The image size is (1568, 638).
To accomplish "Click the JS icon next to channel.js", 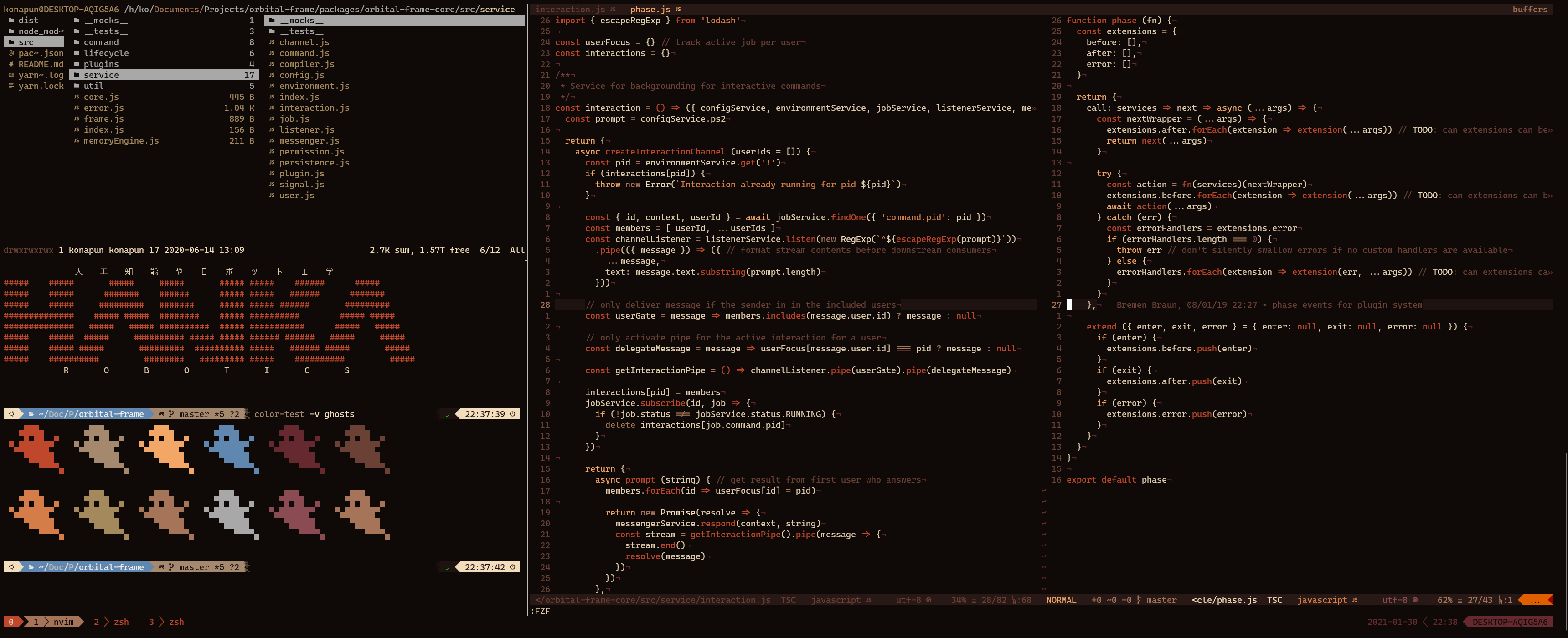I will (272, 43).
